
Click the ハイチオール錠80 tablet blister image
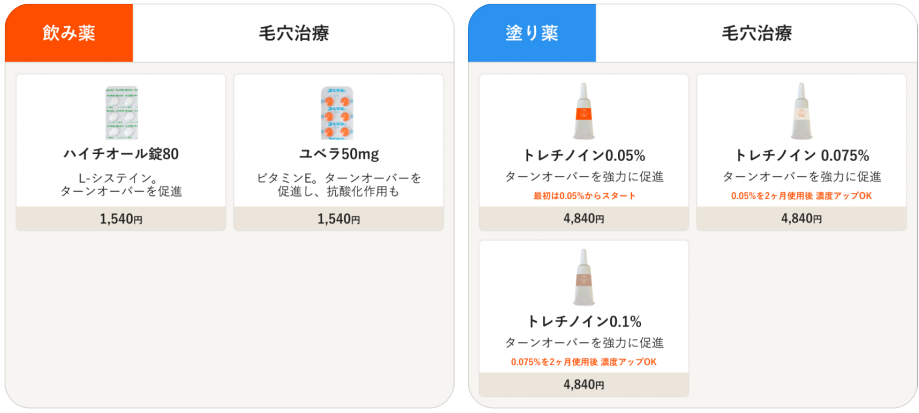[x=121, y=114]
